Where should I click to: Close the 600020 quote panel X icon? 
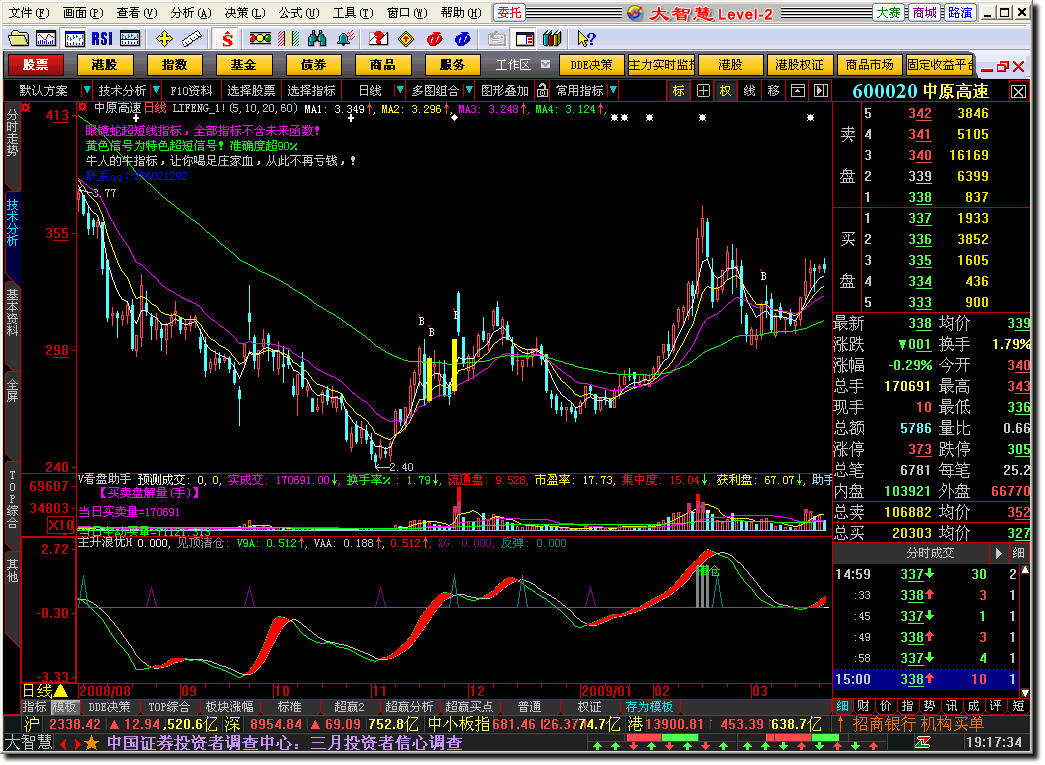(1018, 91)
